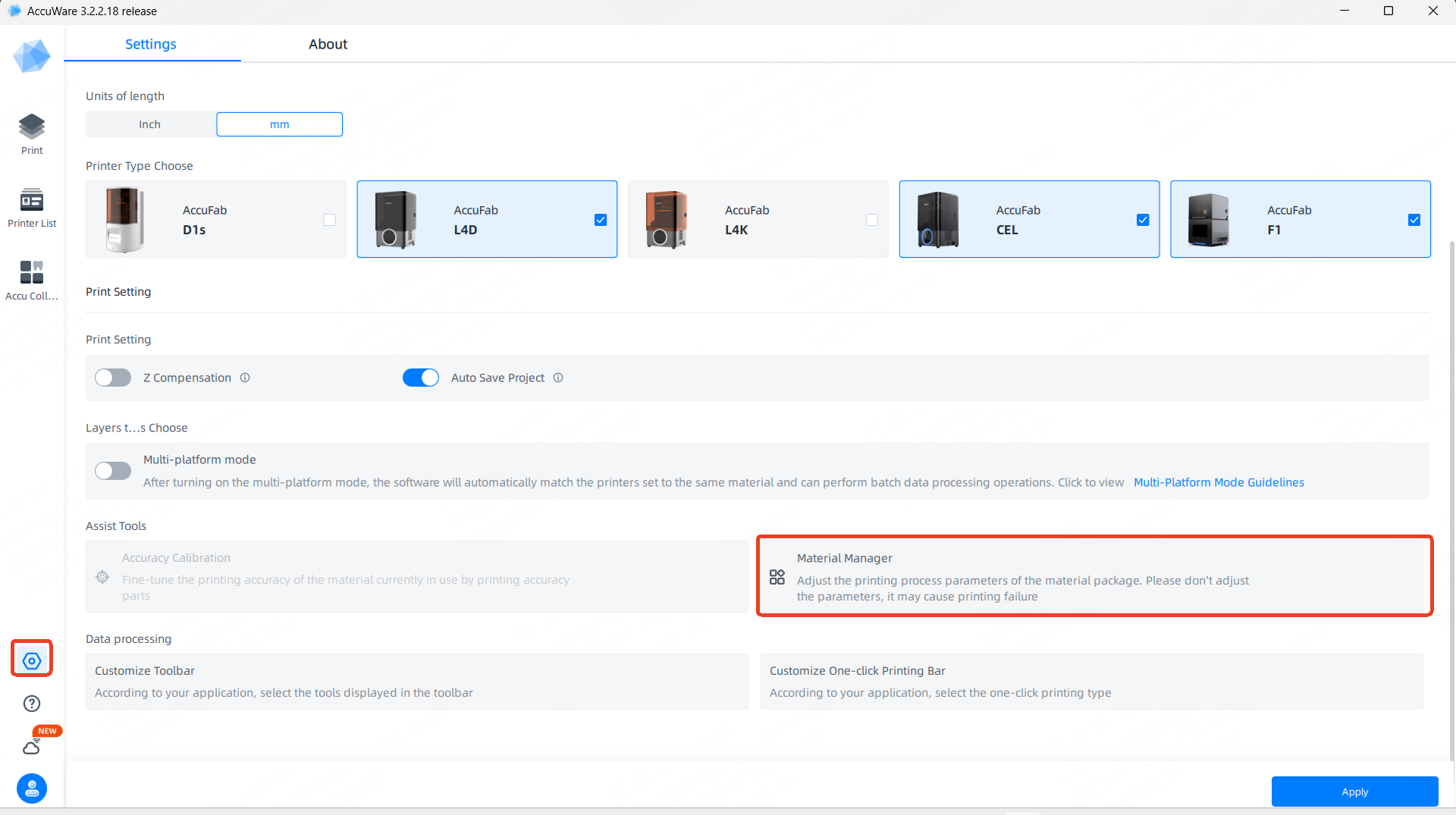Select mm as units of length
Viewport: 1456px width, 815px height.
[280, 124]
